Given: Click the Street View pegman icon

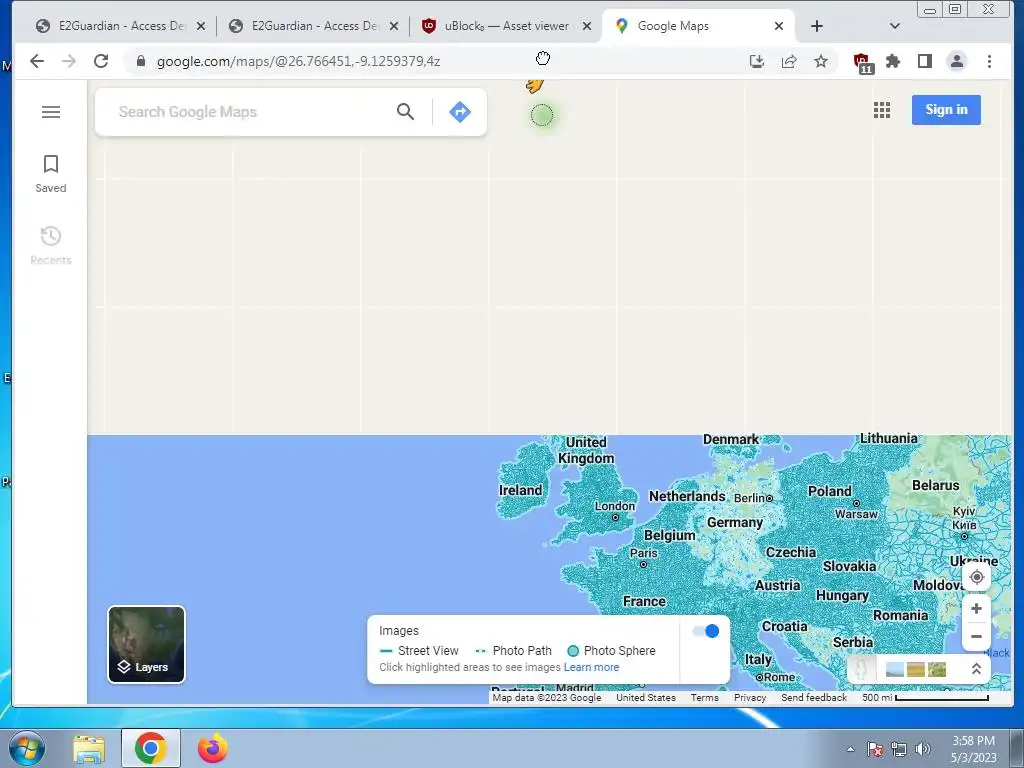Looking at the screenshot, I should tap(861, 669).
